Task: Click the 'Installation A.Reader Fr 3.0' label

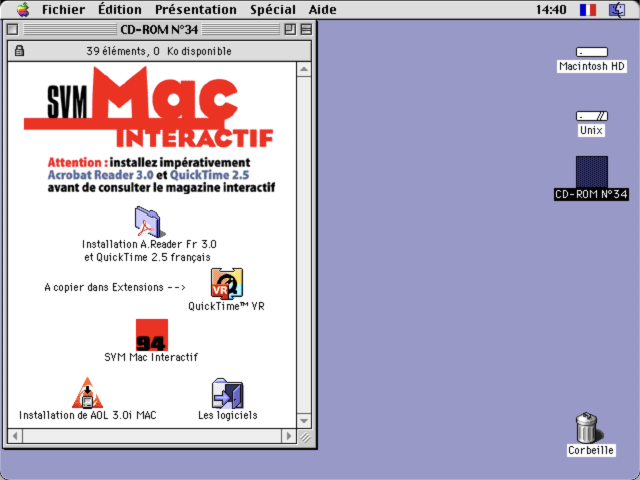Action: click(149, 244)
